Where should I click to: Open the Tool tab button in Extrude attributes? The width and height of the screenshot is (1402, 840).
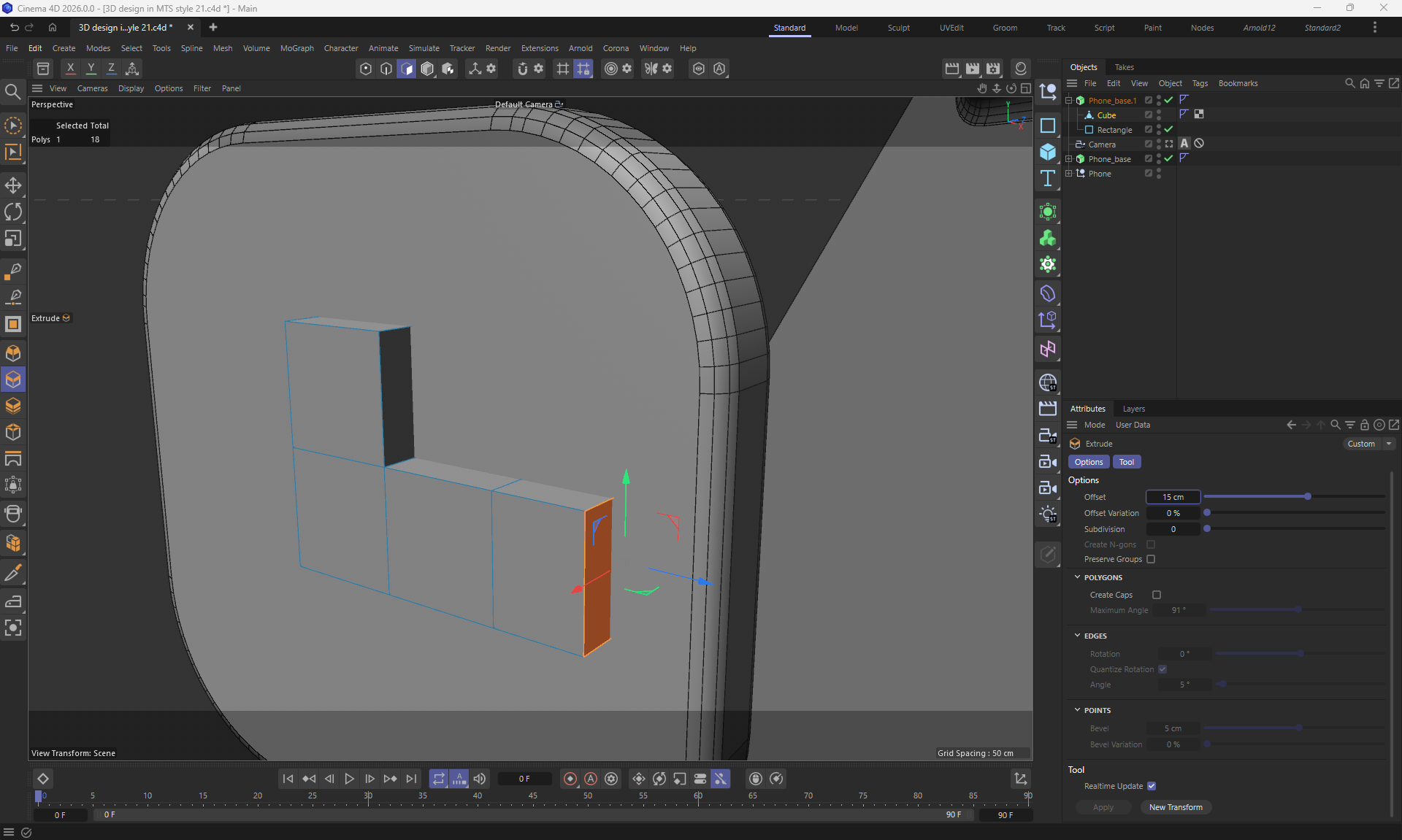(1126, 462)
